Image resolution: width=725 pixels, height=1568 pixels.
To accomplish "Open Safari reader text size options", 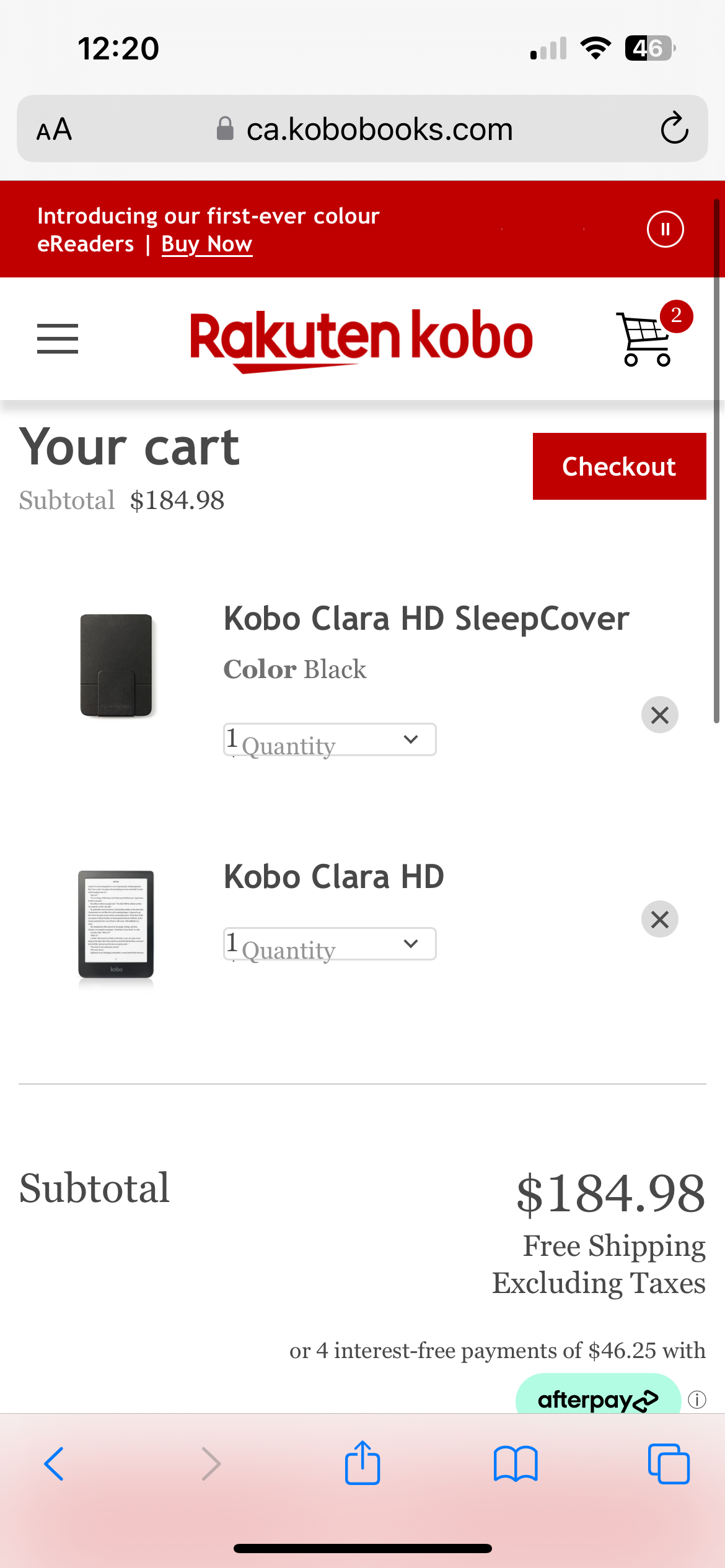I will pos(55,129).
